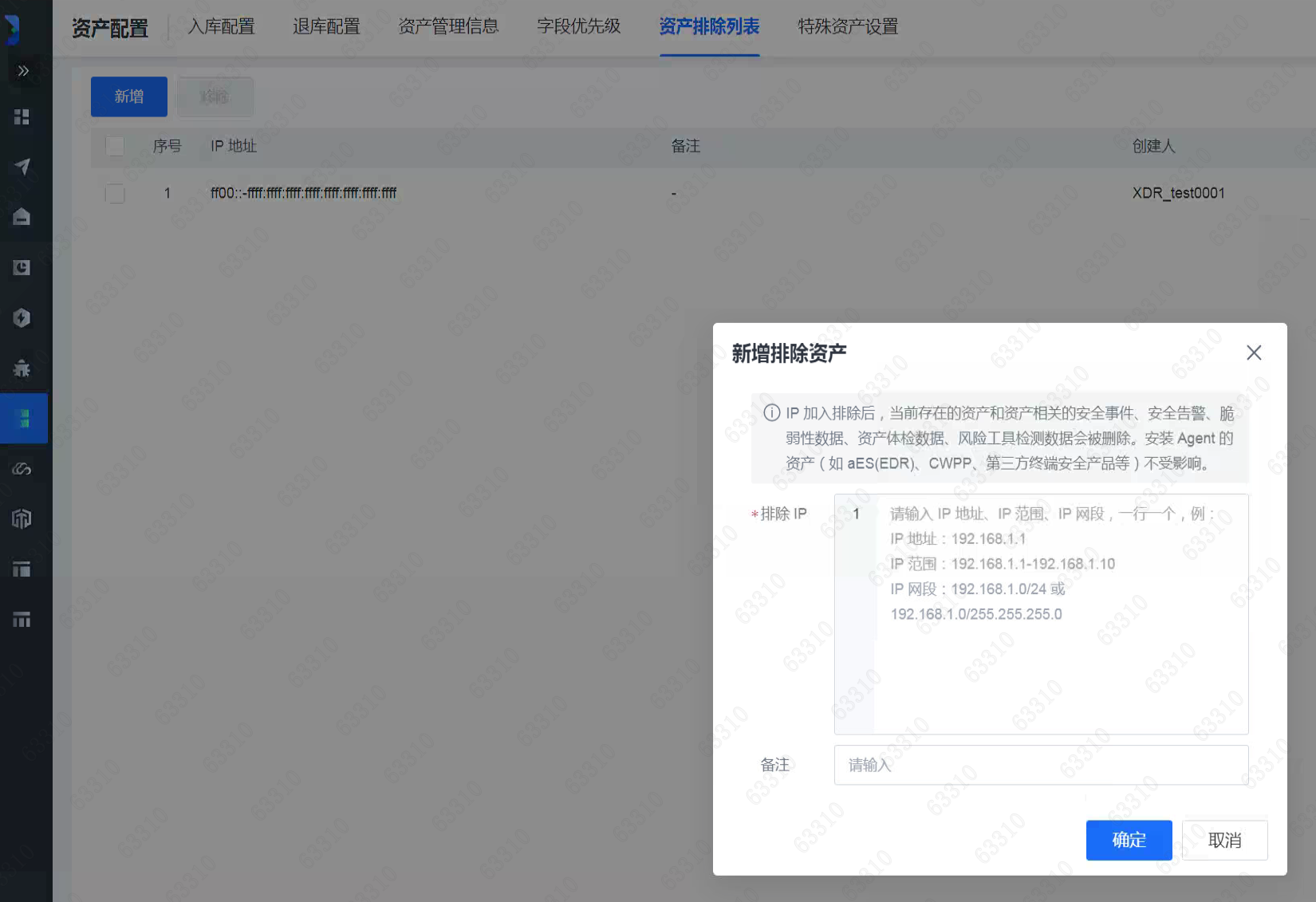Expand the sidebar with double-chevron icon
Image resolution: width=1316 pixels, height=902 pixels.
coord(23,71)
